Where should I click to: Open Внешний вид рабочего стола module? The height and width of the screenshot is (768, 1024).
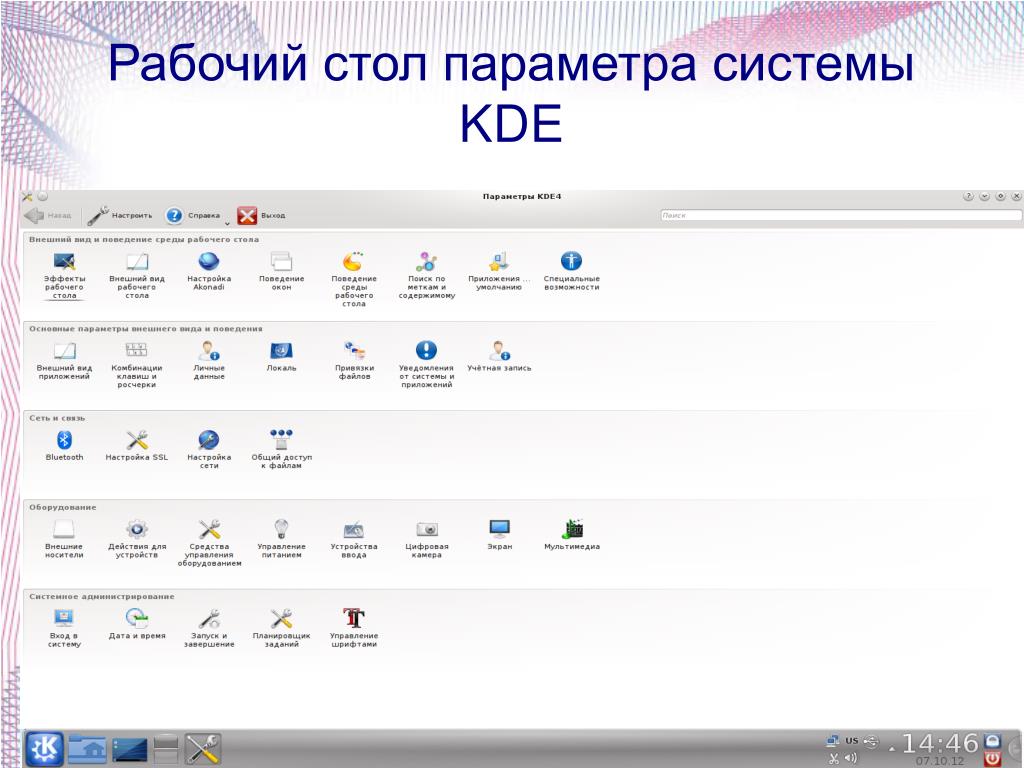point(136,276)
